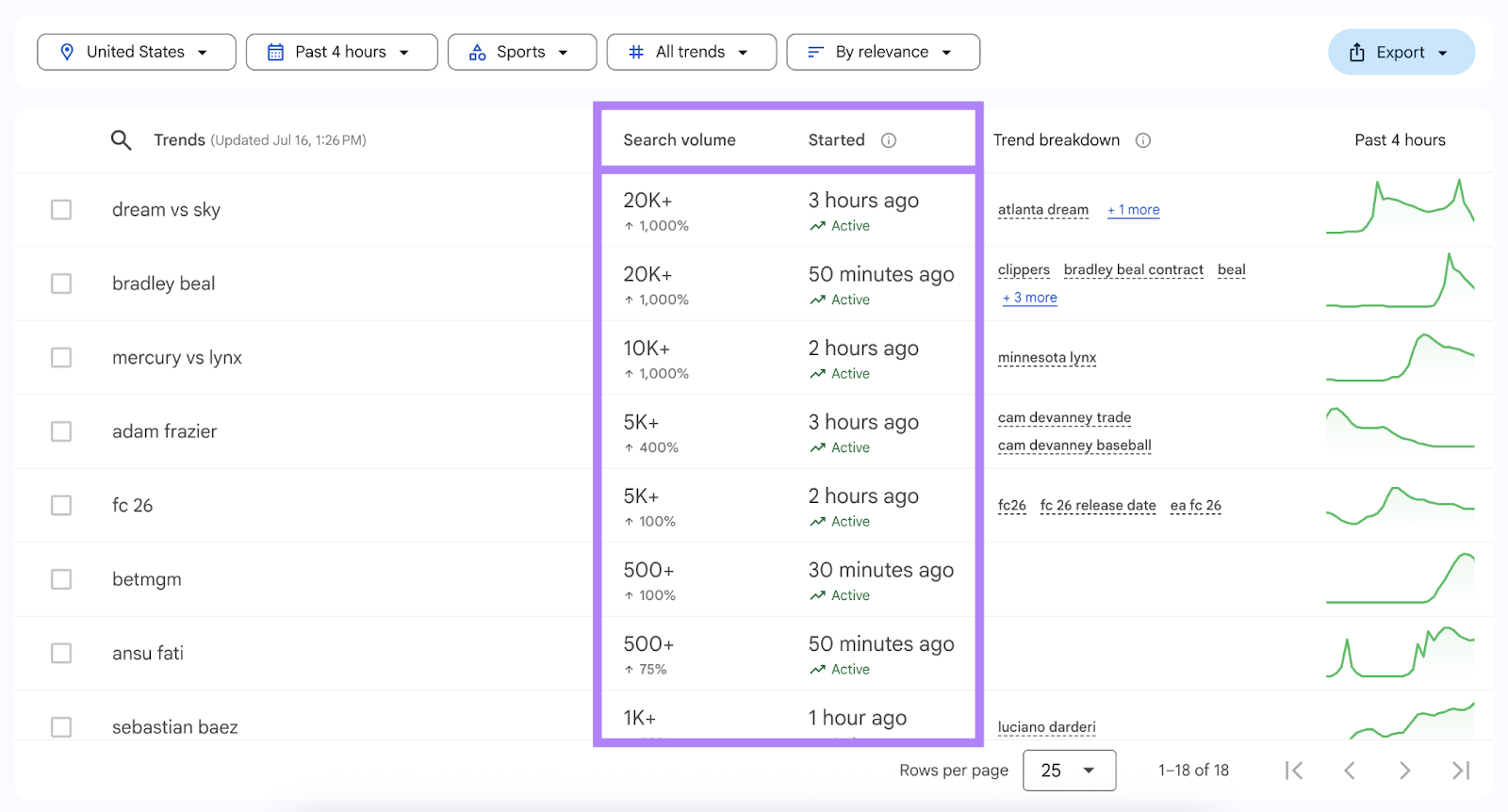Click the Trend breakdown info icon
Viewport: 1508px width, 812px height.
pyautogui.click(x=1142, y=140)
